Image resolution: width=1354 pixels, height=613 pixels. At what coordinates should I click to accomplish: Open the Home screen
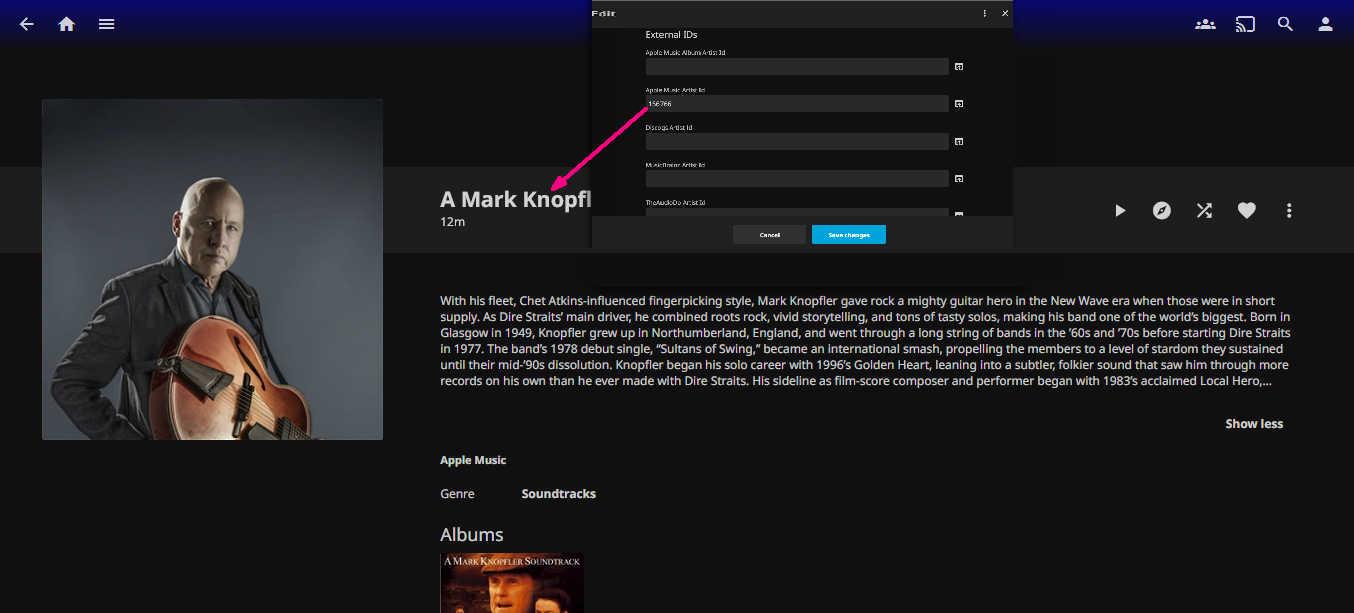[x=67, y=24]
